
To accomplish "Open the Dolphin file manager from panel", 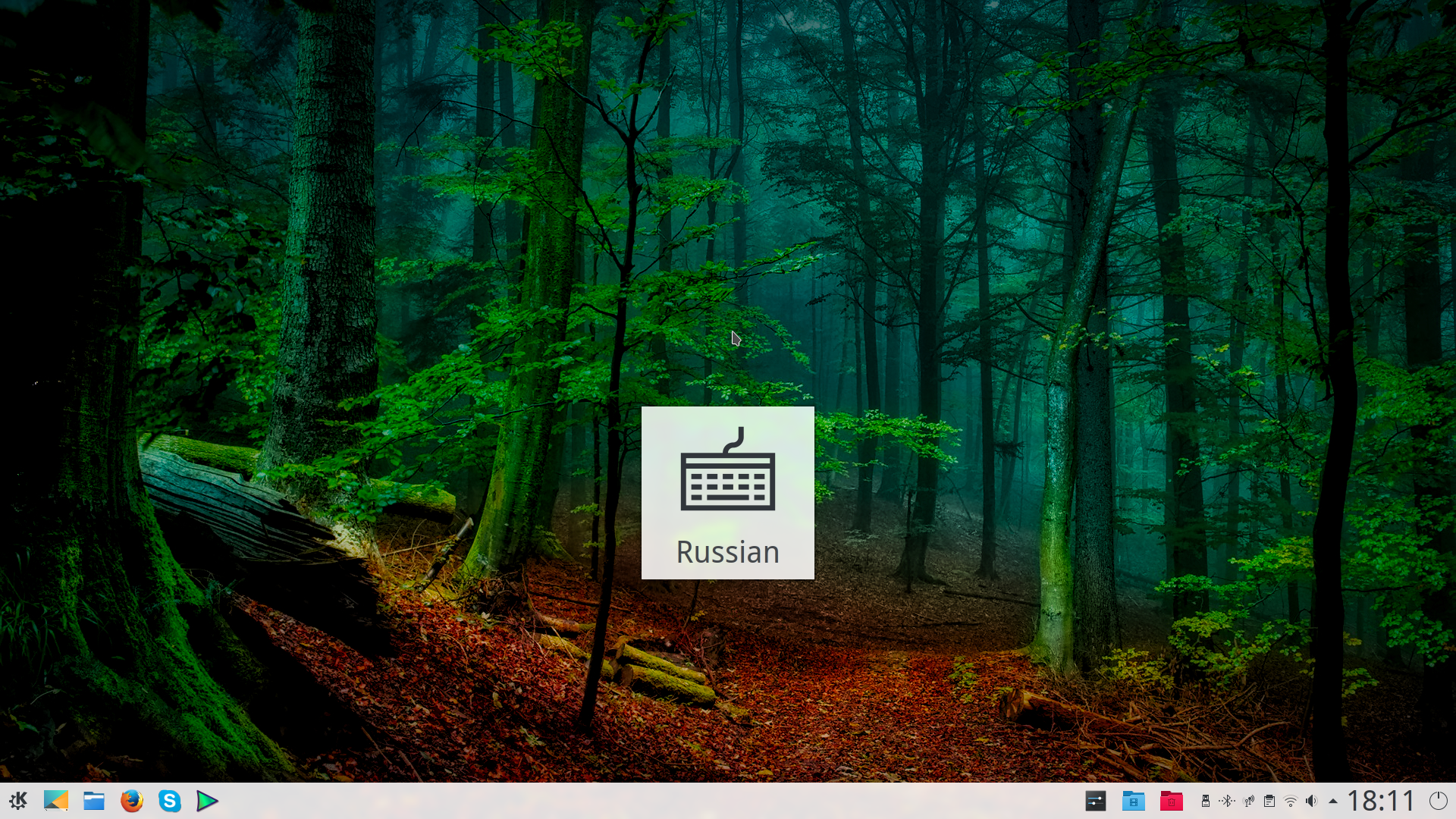I will point(94,801).
